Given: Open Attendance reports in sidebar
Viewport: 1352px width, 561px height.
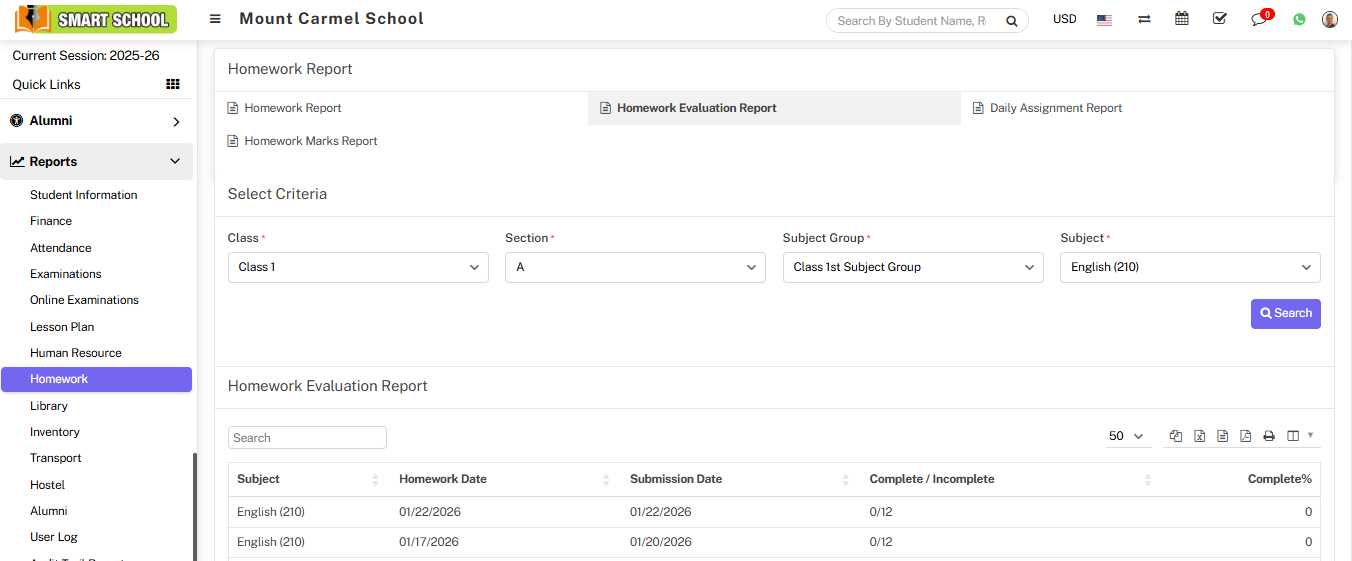Looking at the screenshot, I should 61,248.
